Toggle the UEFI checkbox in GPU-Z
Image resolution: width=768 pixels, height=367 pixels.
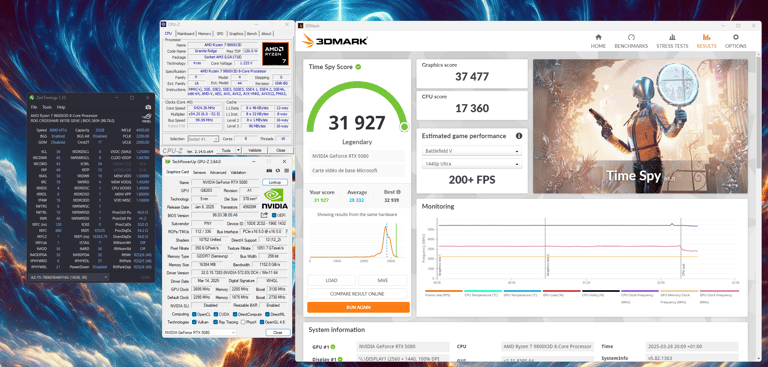pyautogui.click(x=274, y=215)
